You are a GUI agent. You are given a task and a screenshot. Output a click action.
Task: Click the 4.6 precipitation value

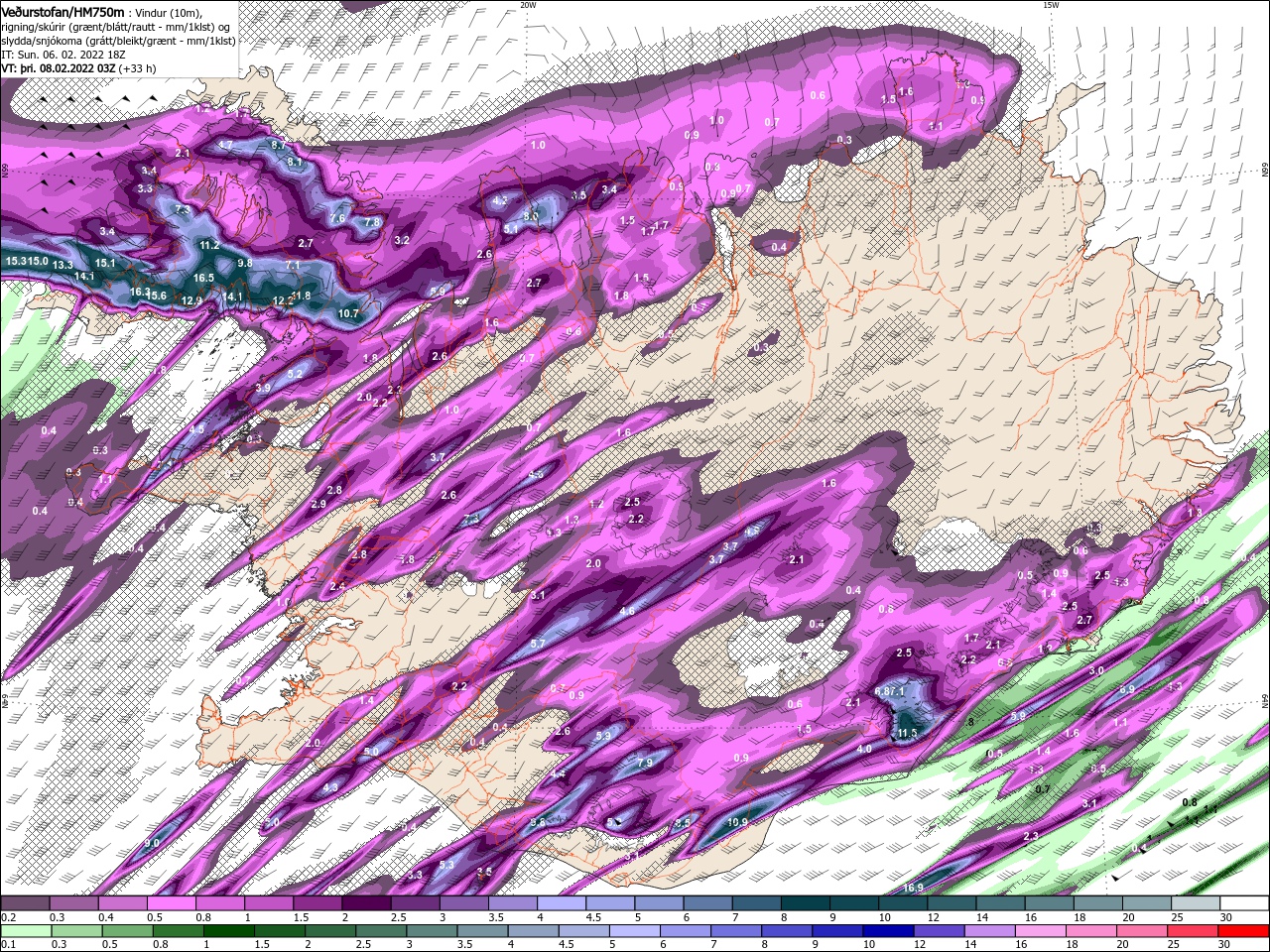click(x=627, y=611)
